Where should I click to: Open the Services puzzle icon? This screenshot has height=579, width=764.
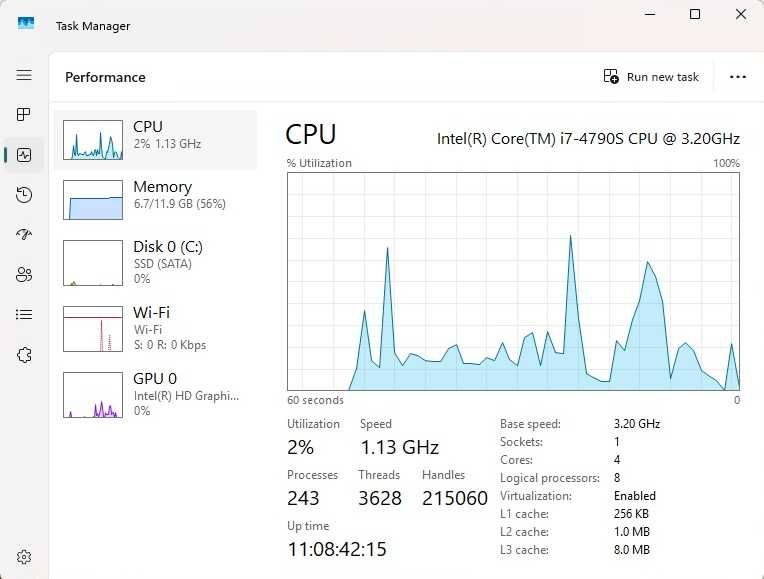[24, 355]
